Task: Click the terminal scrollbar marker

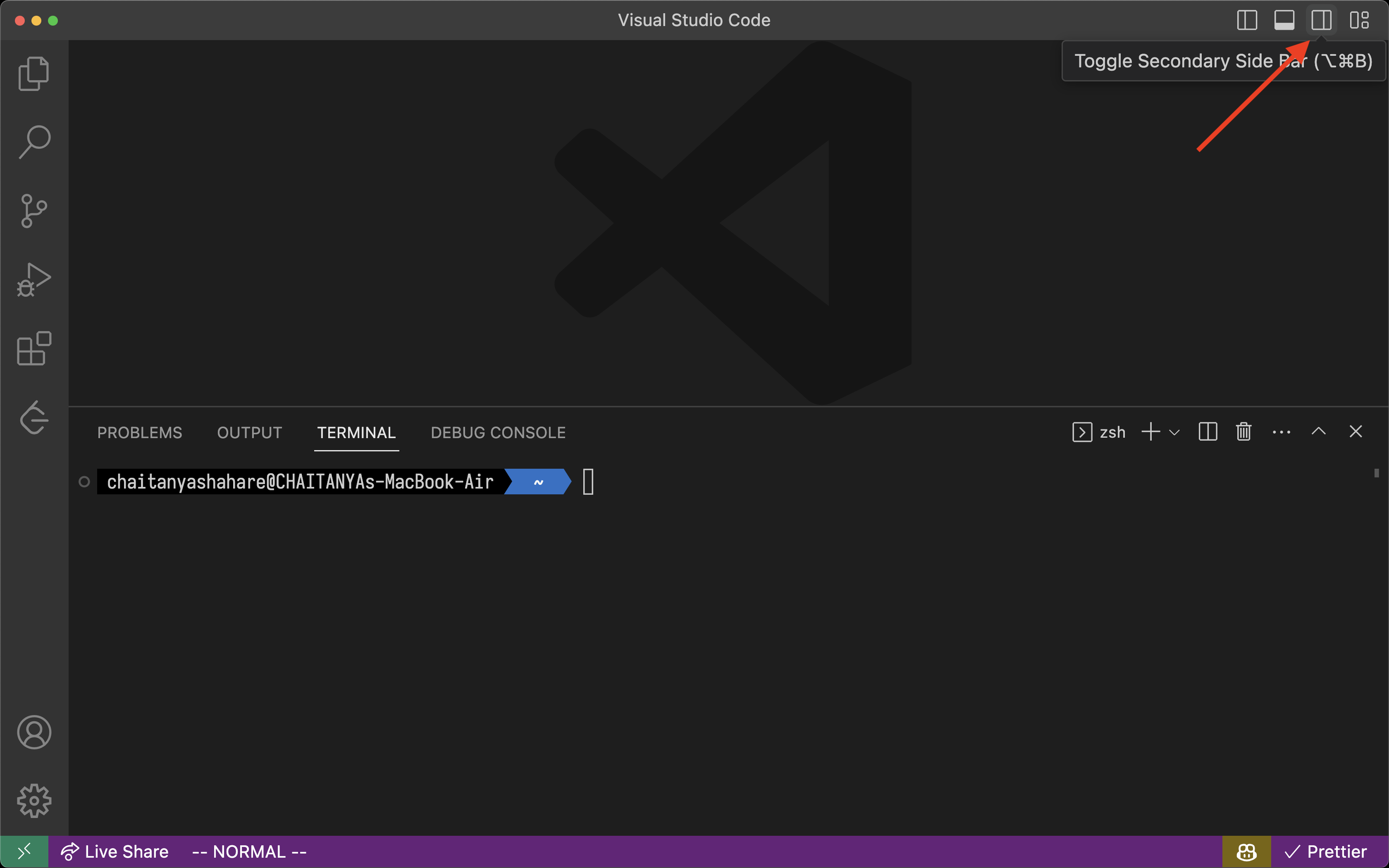Action: pos(1376,473)
